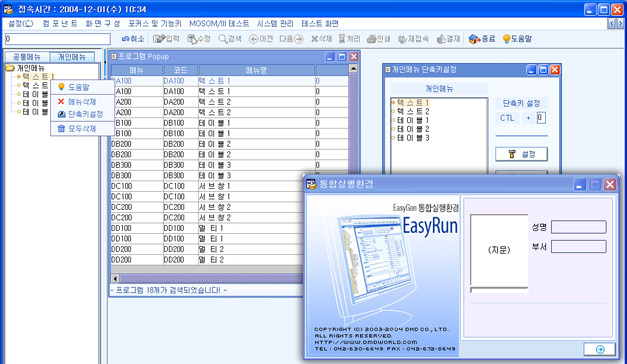Sort by the 코드 column header
This screenshot has height=364, width=627.
(x=180, y=70)
